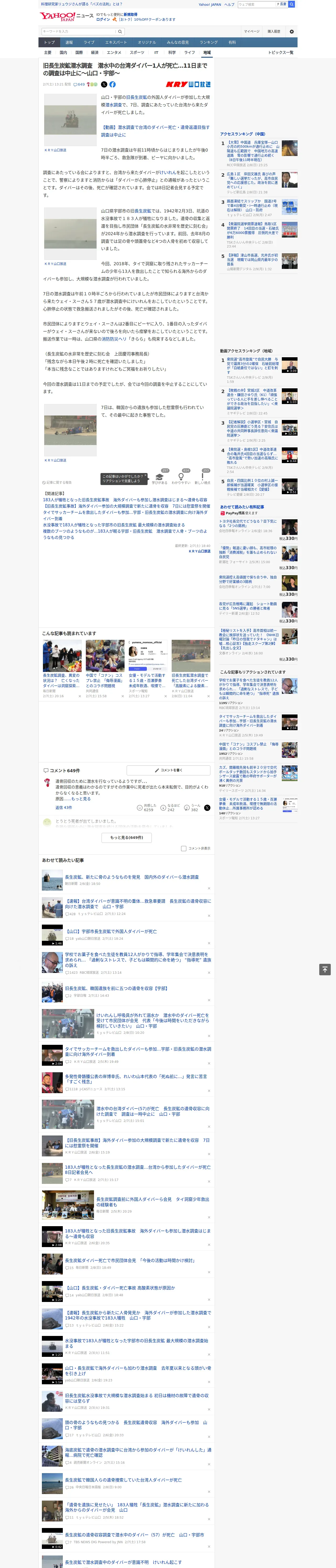336x1568 pixels.
Task: Open the 【動画】潜水調査で台湾のダイバー死亡 link
Action: pyautogui.click(x=155, y=131)
